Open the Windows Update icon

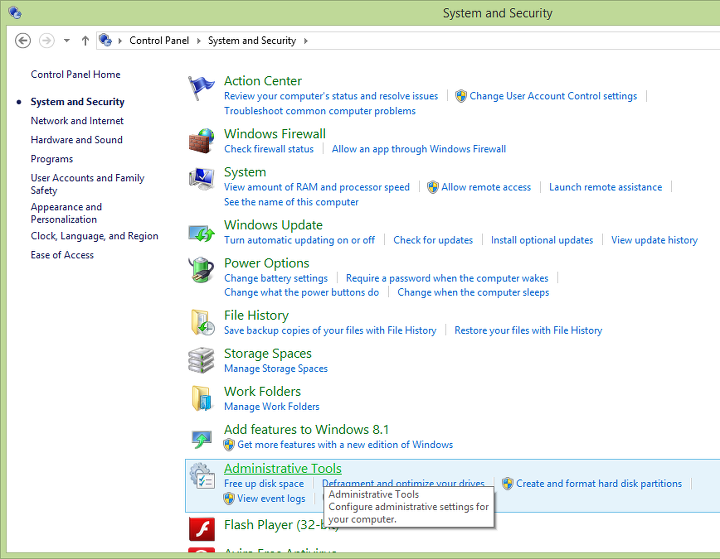point(201,233)
